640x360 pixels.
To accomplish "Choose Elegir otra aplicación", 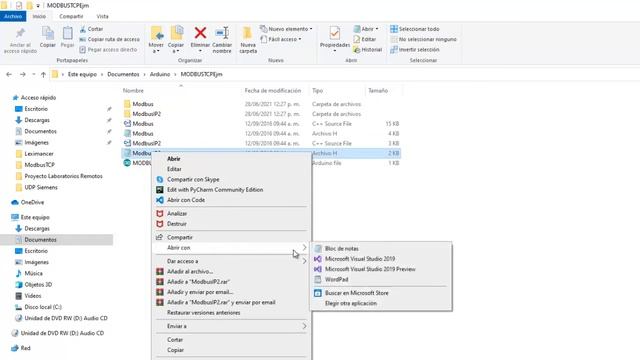I will pyautogui.click(x=351, y=303).
